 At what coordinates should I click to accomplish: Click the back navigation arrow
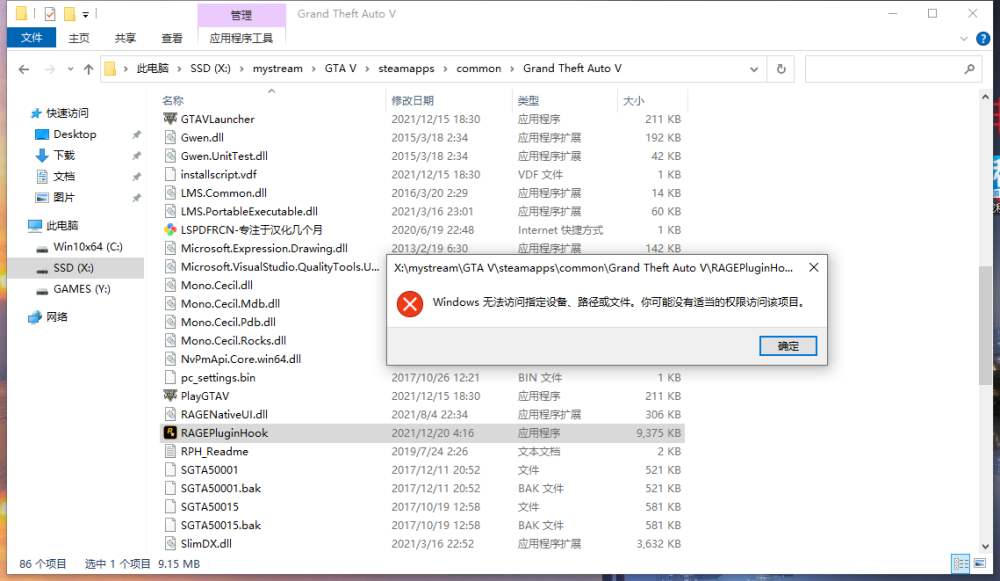pos(22,68)
